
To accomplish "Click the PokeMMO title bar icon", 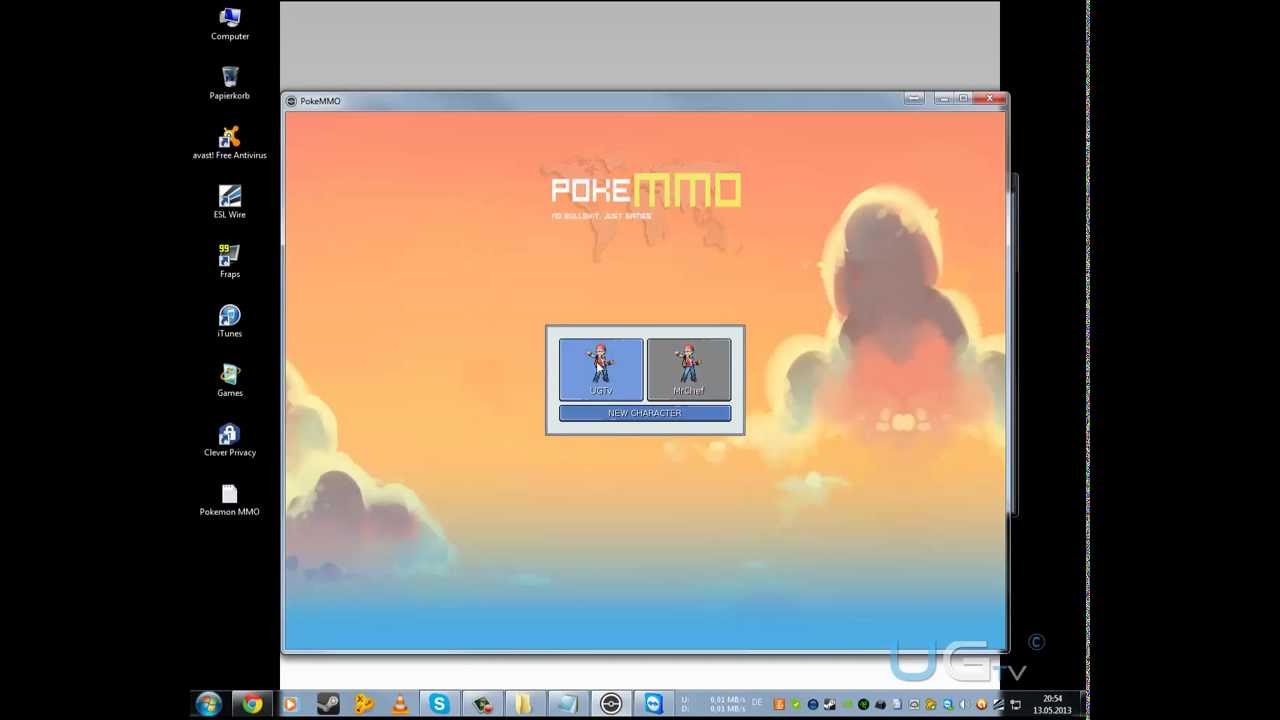I will [x=291, y=101].
